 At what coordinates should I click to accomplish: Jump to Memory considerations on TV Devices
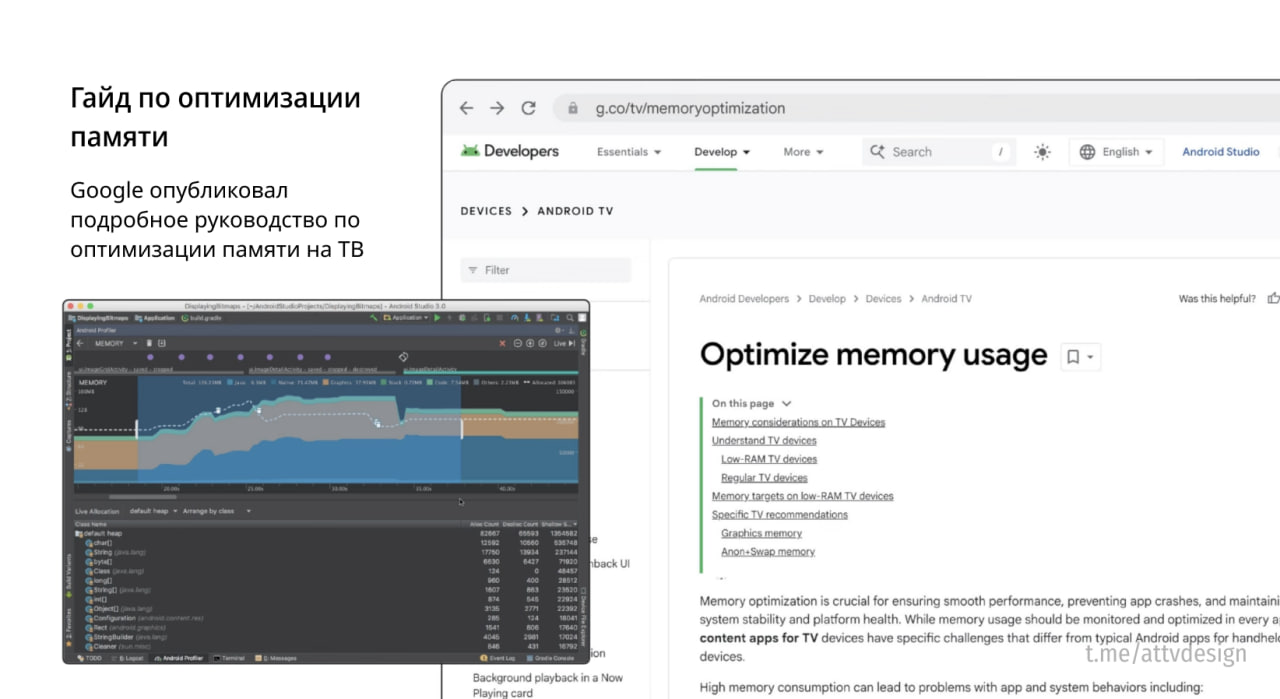[798, 422]
